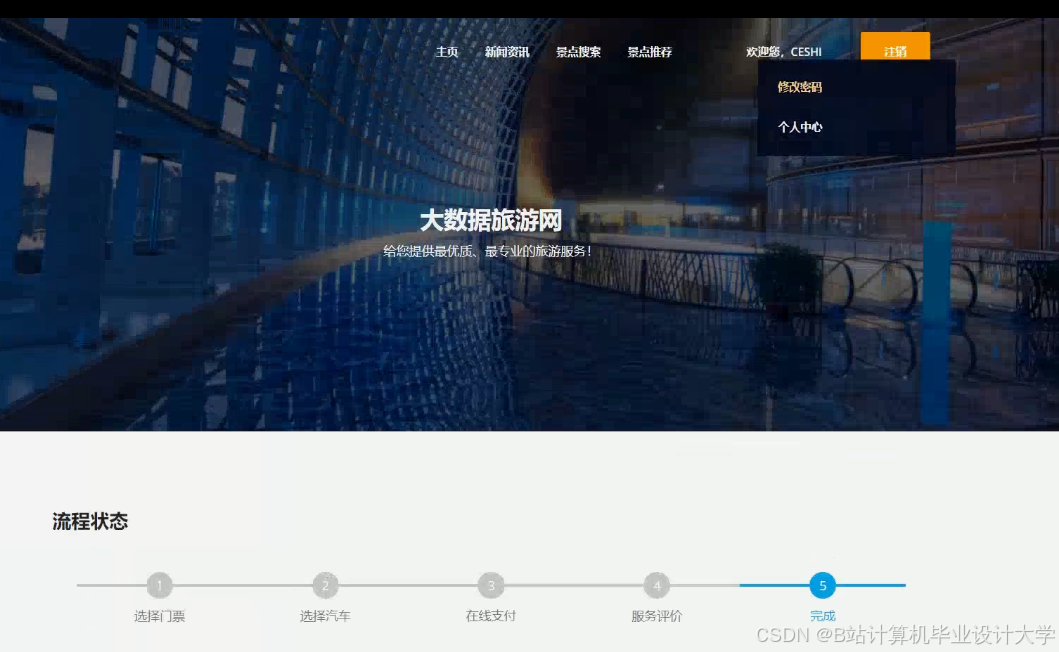Click the "在线支付" step label
Image resolution: width=1059 pixels, height=652 pixels.
pyautogui.click(x=491, y=615)
